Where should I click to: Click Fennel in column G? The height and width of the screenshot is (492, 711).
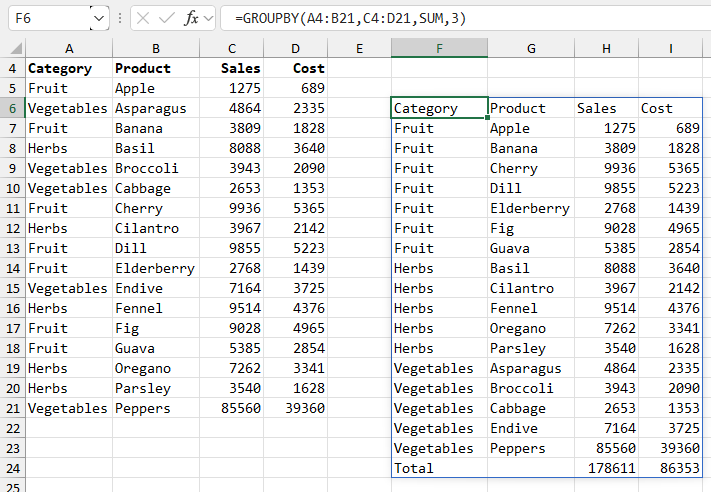click(x=531, y=308)
